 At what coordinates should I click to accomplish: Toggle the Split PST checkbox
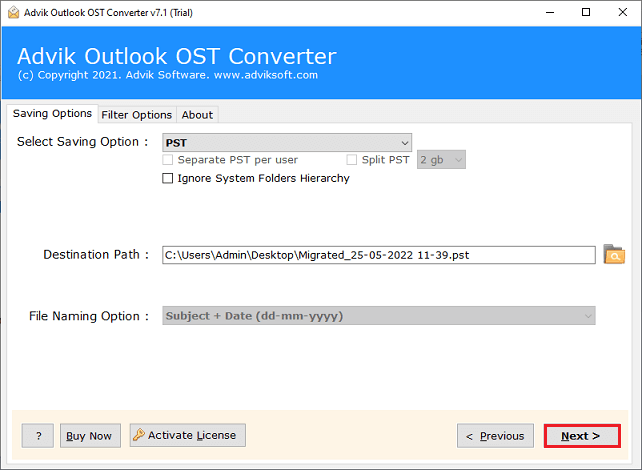pyautogui.click(x=352, y=160)
